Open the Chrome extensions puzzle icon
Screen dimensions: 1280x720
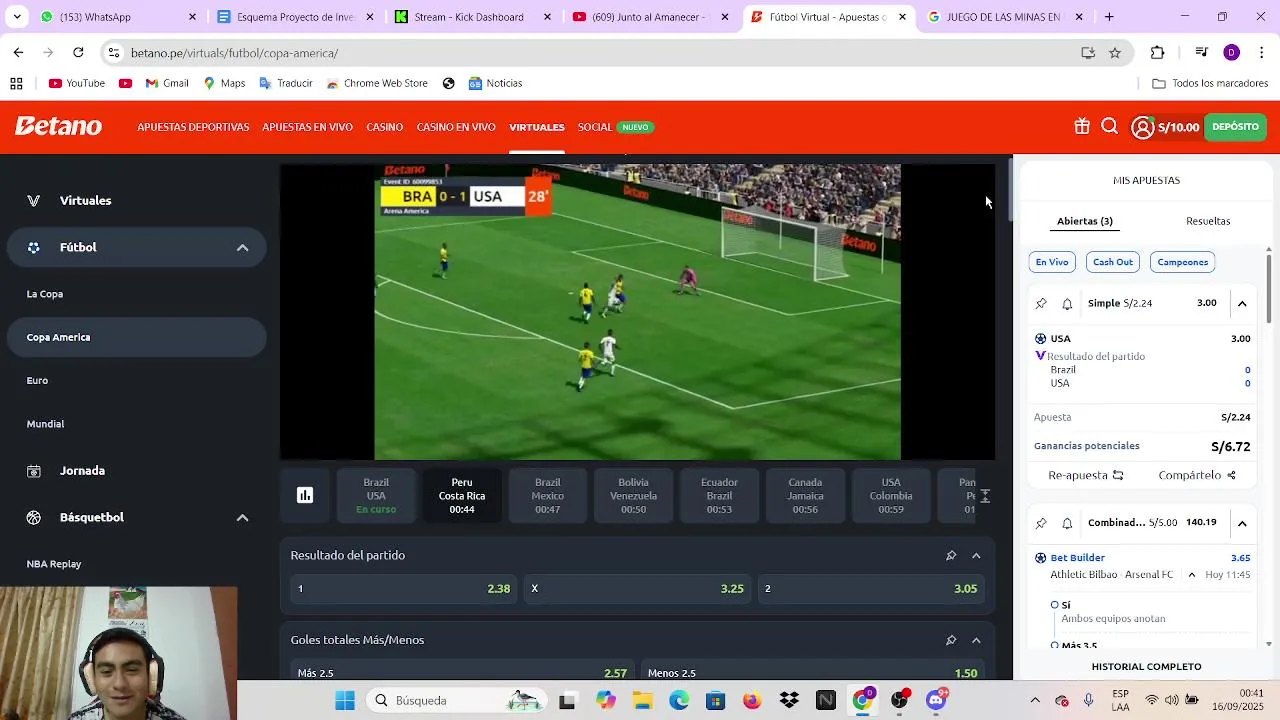click(x=1158, y=53)
